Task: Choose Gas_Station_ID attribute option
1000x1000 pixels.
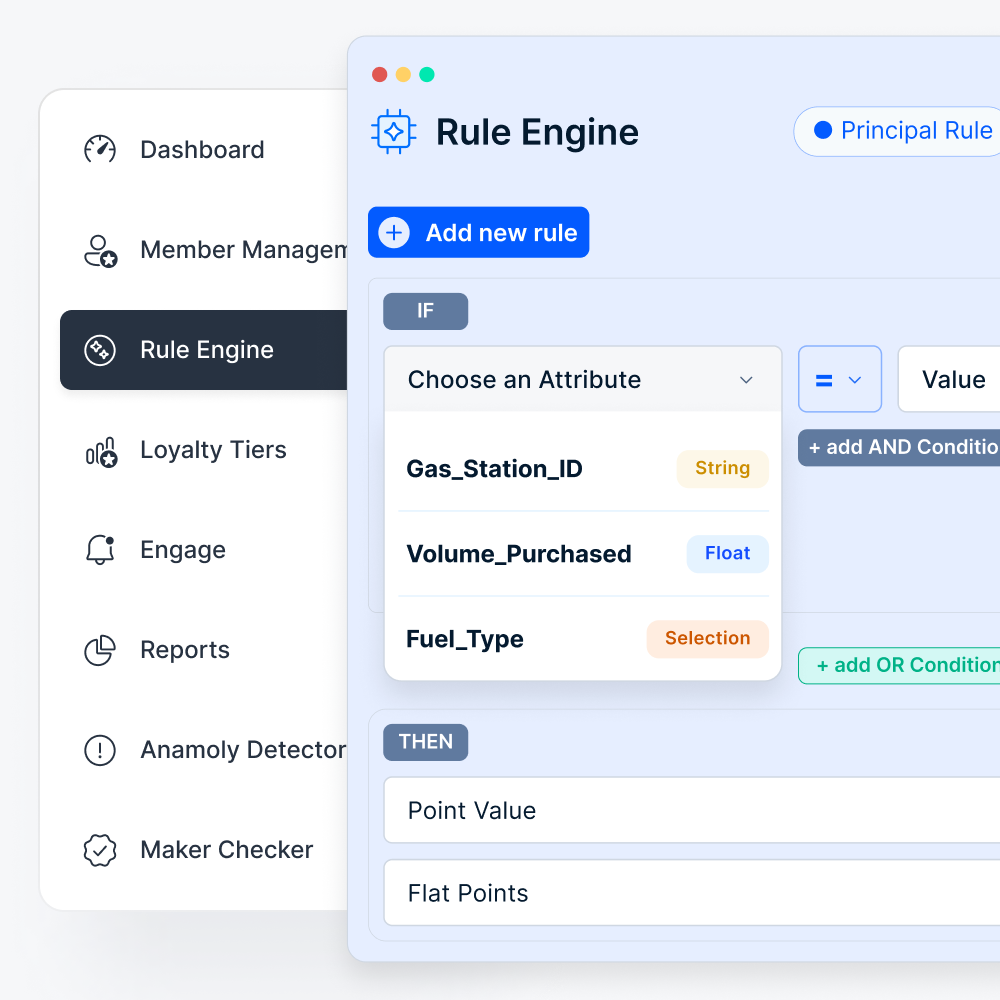Action: tap(584, 469)
